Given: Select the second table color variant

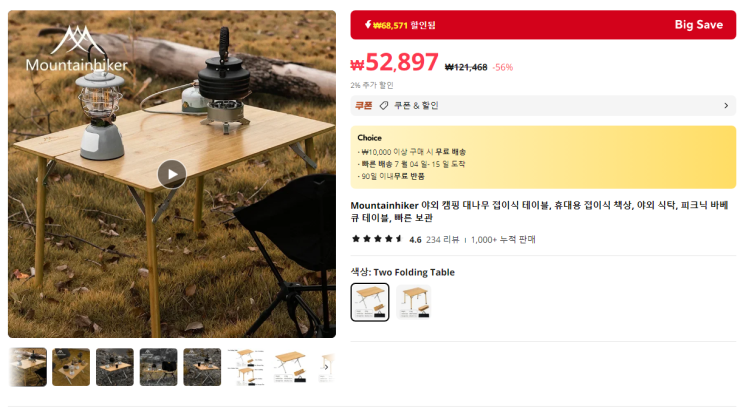Looking at the screenshot, I should [414, 302].
